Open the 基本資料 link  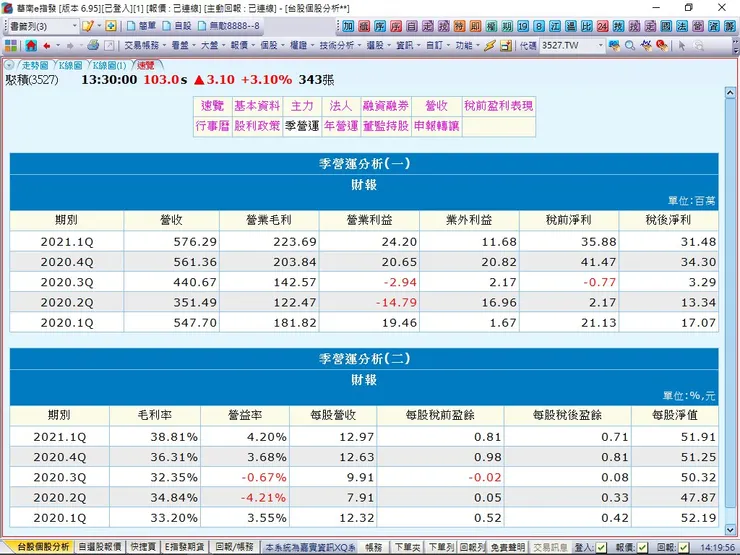(257, 106)
